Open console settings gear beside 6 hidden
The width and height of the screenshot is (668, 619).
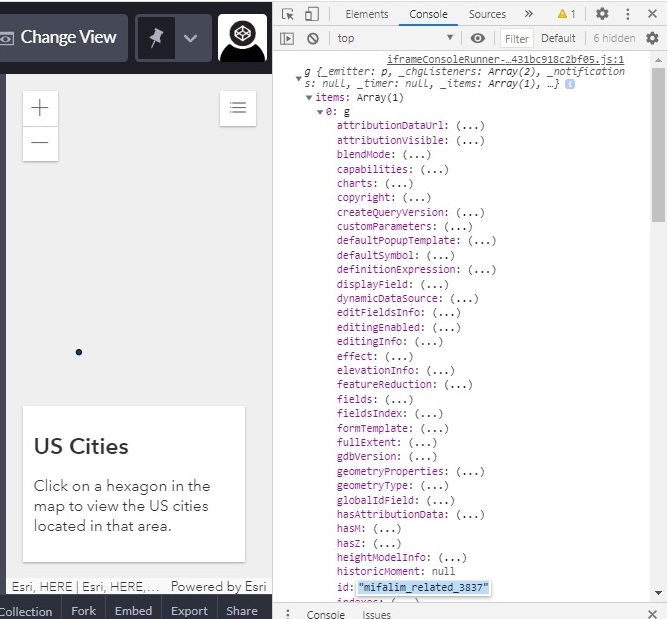point(652,38)
